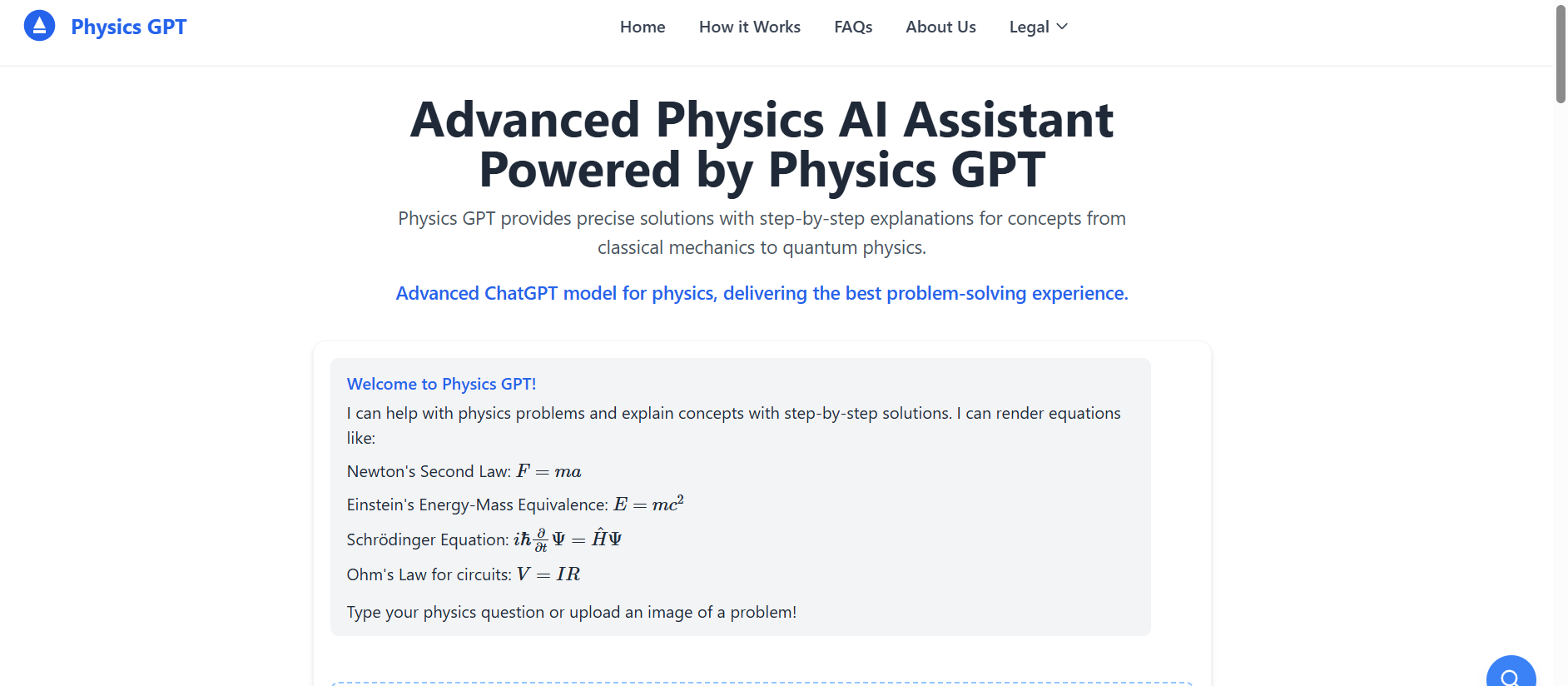Go to the How it Works section

[x=749, y=27]
